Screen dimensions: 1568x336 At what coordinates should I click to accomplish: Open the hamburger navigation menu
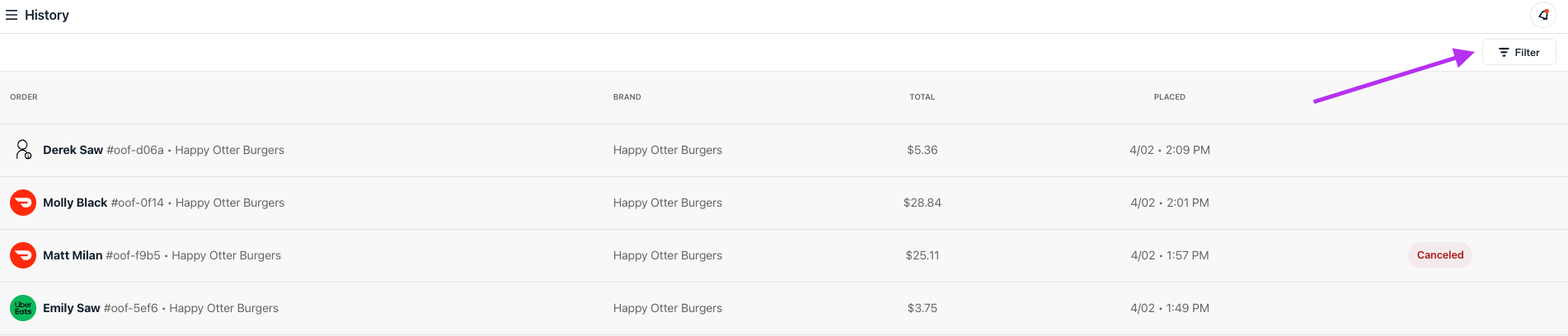12,15
